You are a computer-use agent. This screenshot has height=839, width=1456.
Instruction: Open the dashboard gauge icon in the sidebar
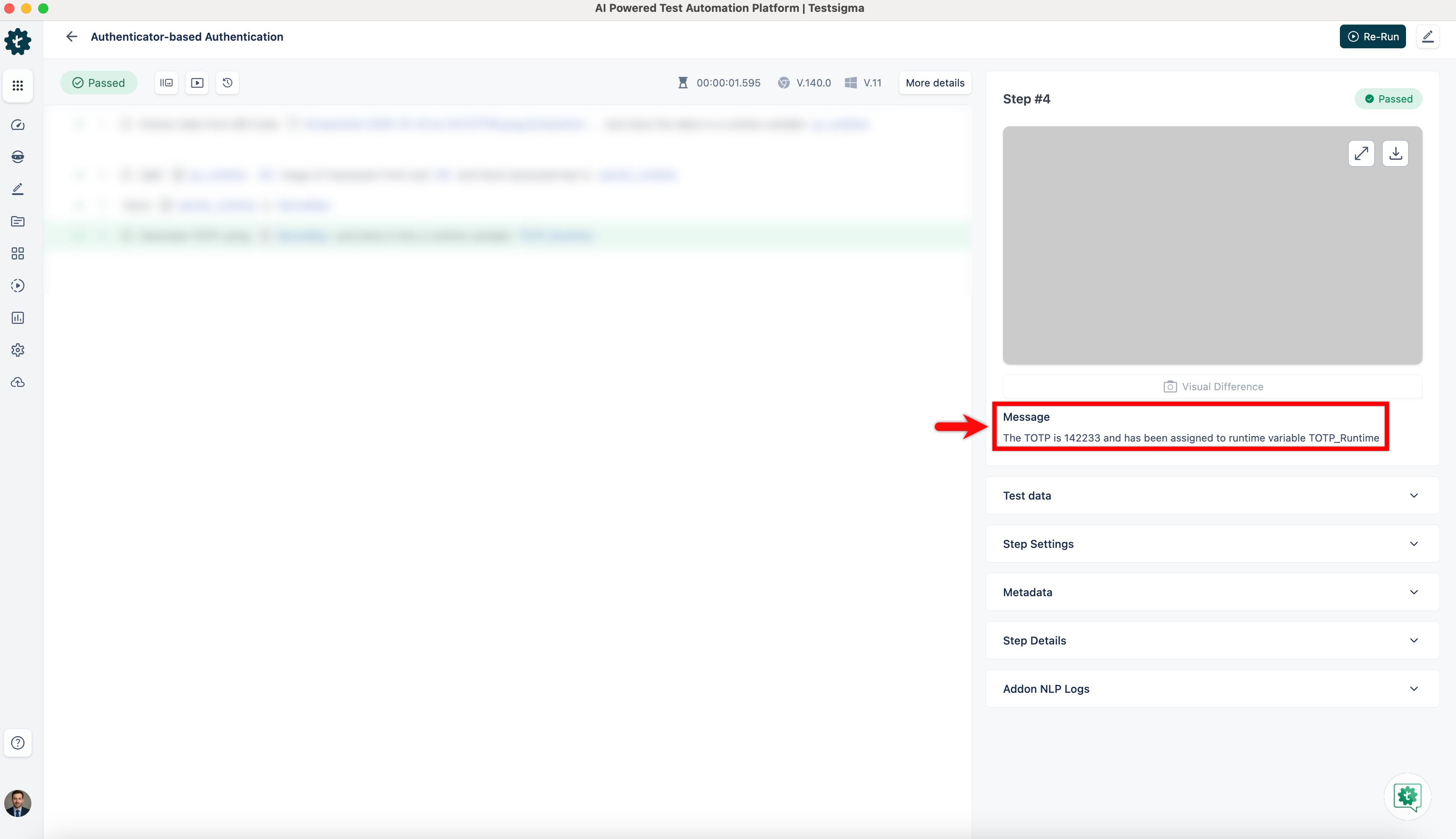pyautogui.click(x=18, y=125)
